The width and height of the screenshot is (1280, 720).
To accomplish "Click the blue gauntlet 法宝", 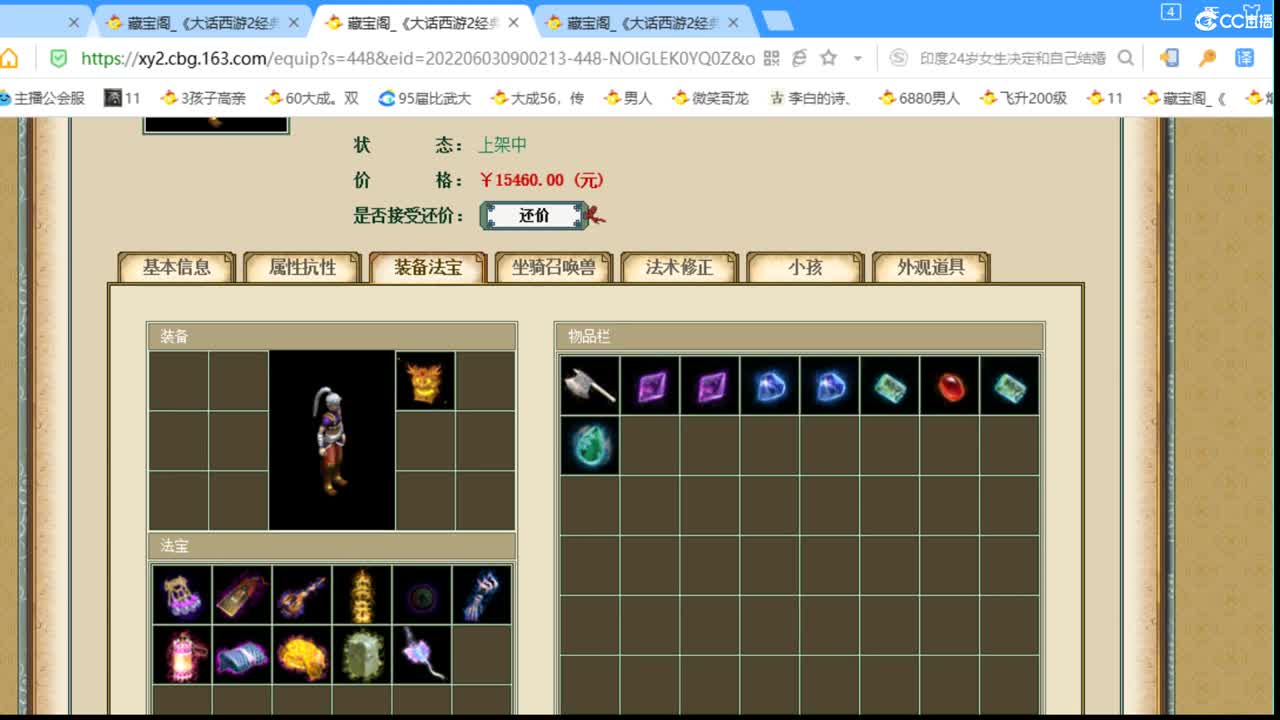I will (482, 595).
